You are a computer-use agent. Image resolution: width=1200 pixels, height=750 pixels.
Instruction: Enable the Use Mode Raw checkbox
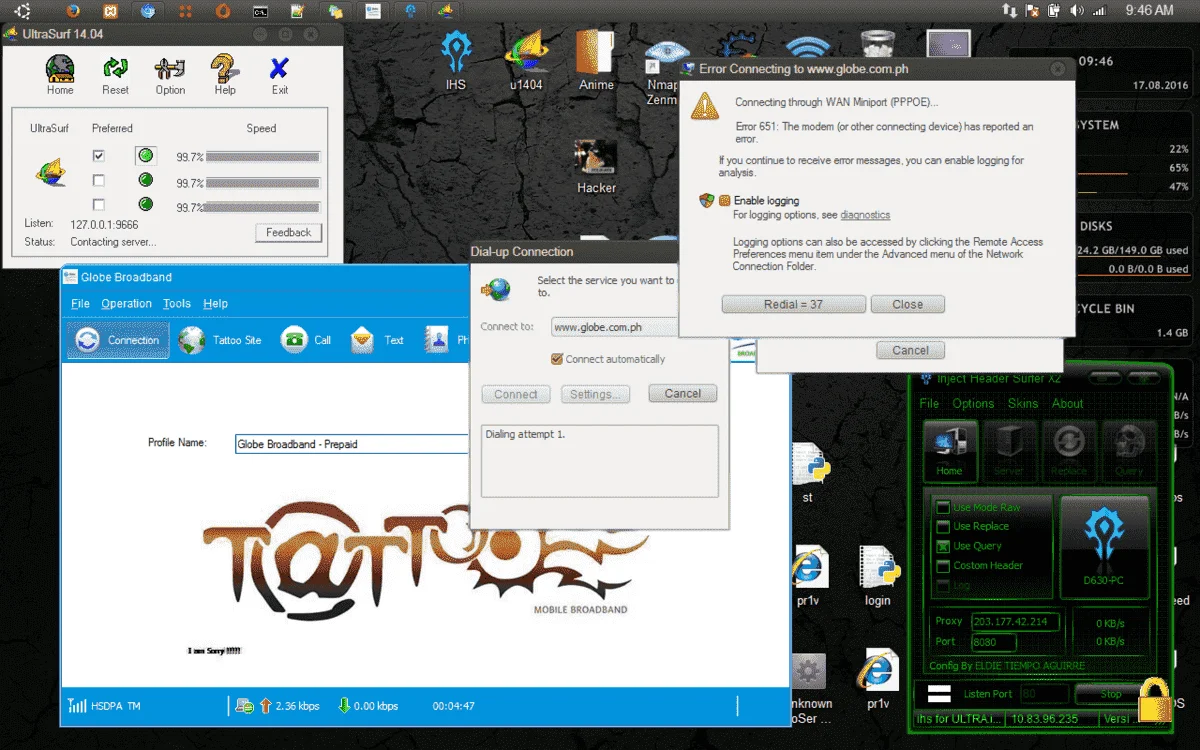tap(942, 508)
